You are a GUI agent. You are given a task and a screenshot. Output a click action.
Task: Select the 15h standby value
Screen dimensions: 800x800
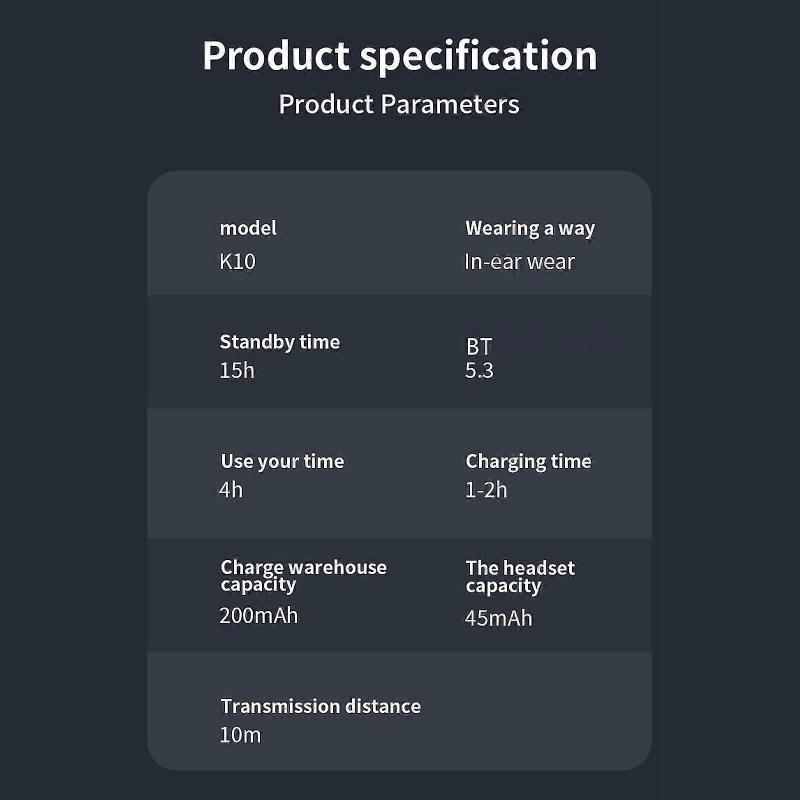click(x=237, y=370)
